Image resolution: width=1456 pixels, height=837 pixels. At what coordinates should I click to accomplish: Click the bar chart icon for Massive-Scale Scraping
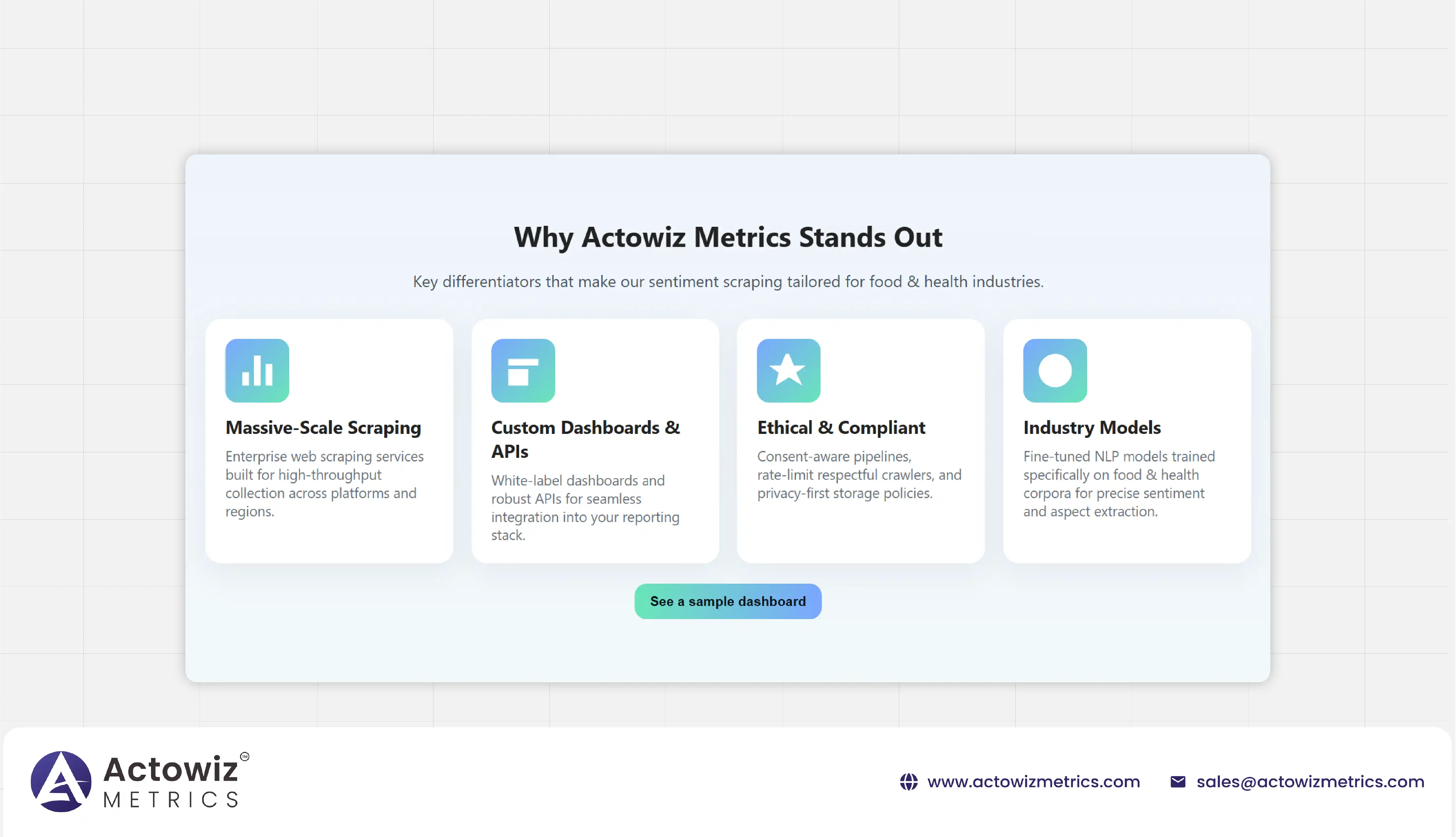pyautogui.click(x=257, y=370)
